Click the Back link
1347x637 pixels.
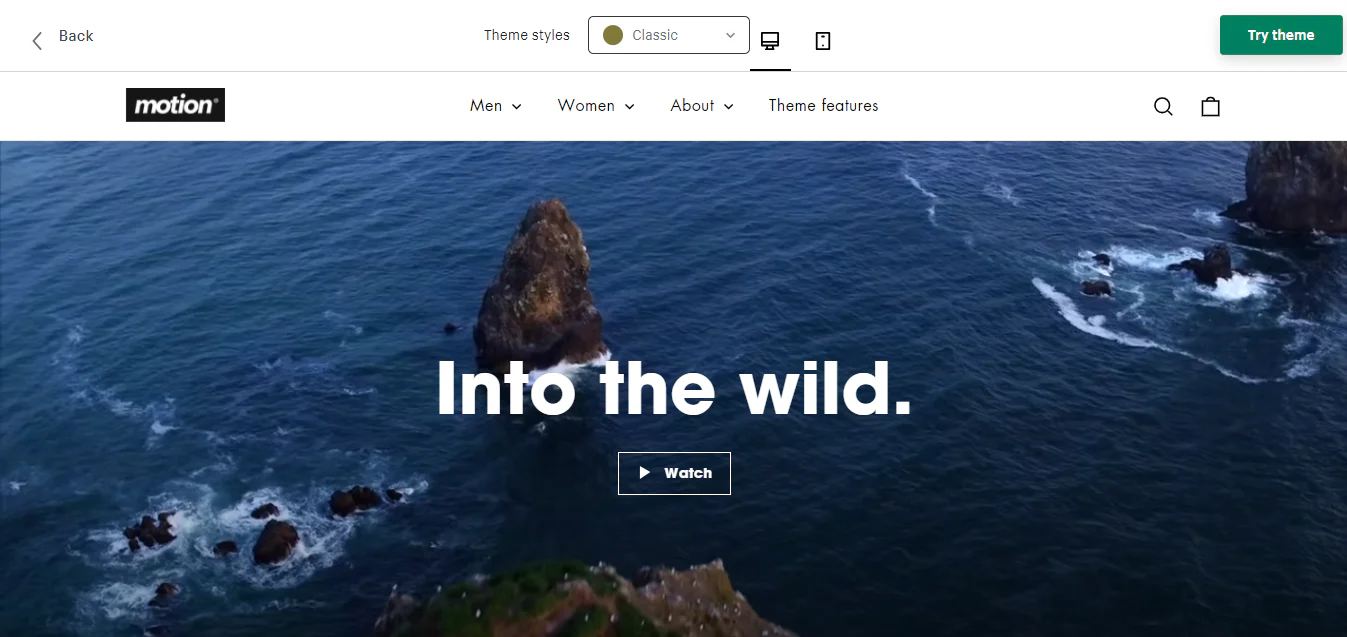coord(75,35)
